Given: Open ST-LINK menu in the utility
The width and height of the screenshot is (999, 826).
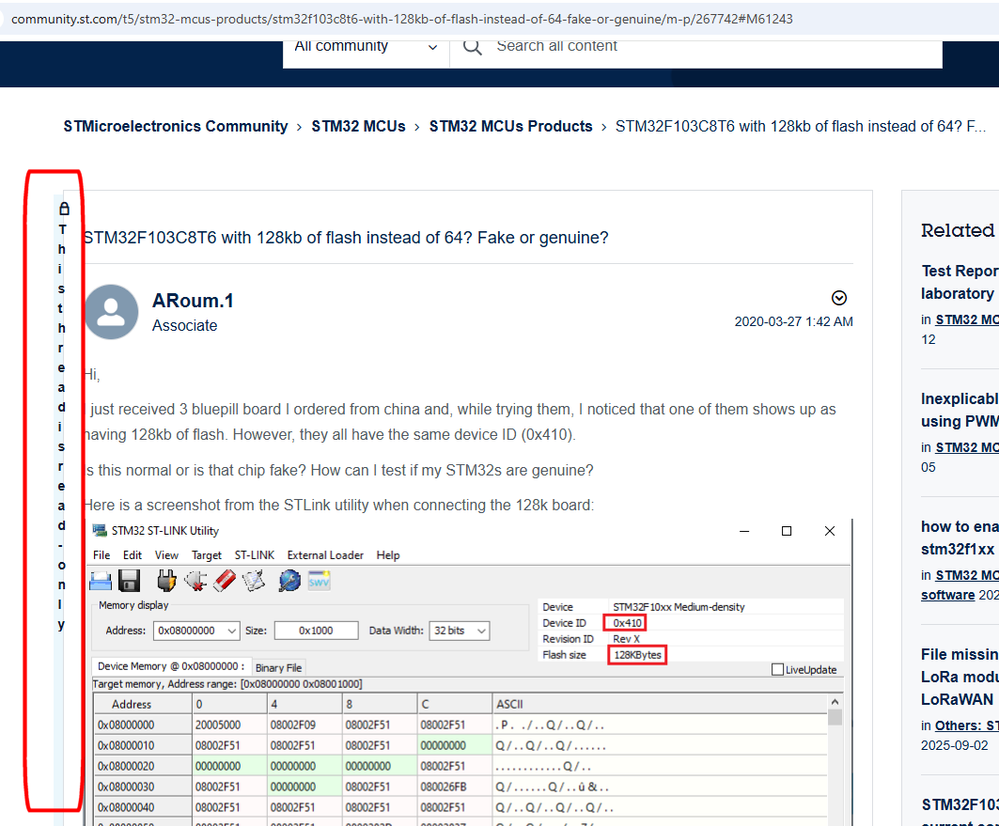Looking at the screenshot, I should pyautogui.click(x=254, y=555).
